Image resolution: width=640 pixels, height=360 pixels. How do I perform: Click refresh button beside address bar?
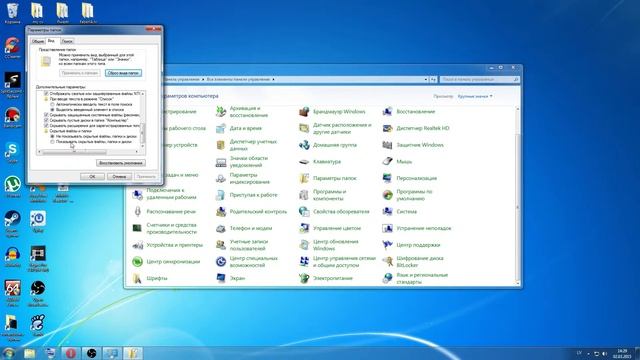[x=433, y=79]
